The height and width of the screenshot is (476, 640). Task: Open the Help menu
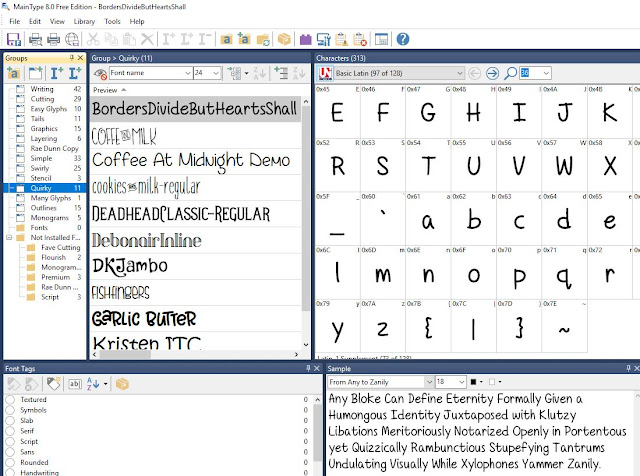coord(137,22)
